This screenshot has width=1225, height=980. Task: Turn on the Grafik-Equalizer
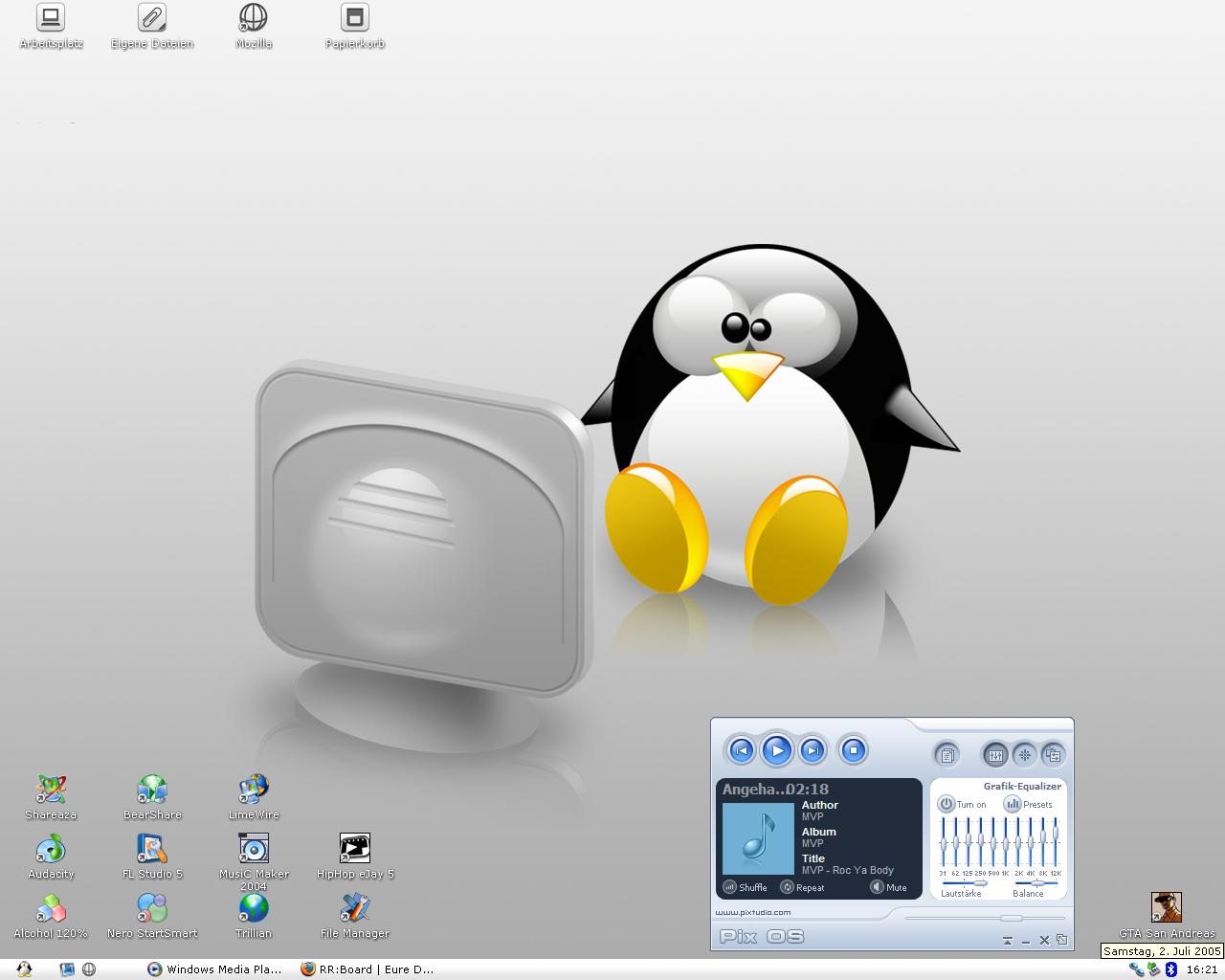(962, 804)
